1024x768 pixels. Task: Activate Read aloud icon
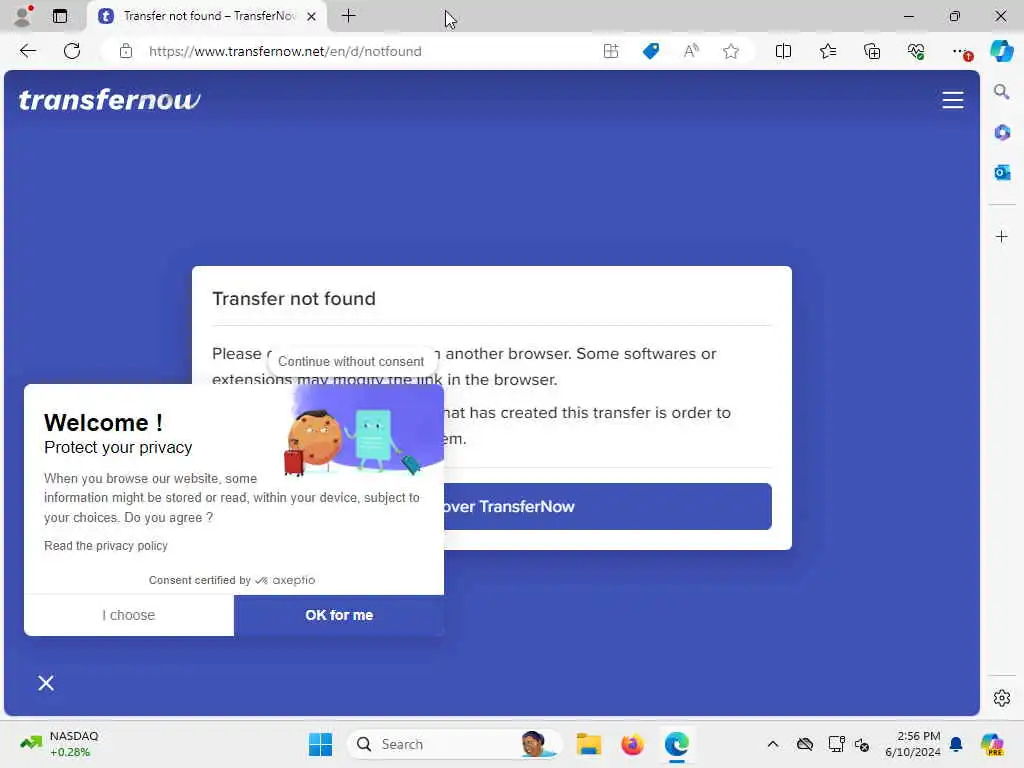(x=691, y=51)
